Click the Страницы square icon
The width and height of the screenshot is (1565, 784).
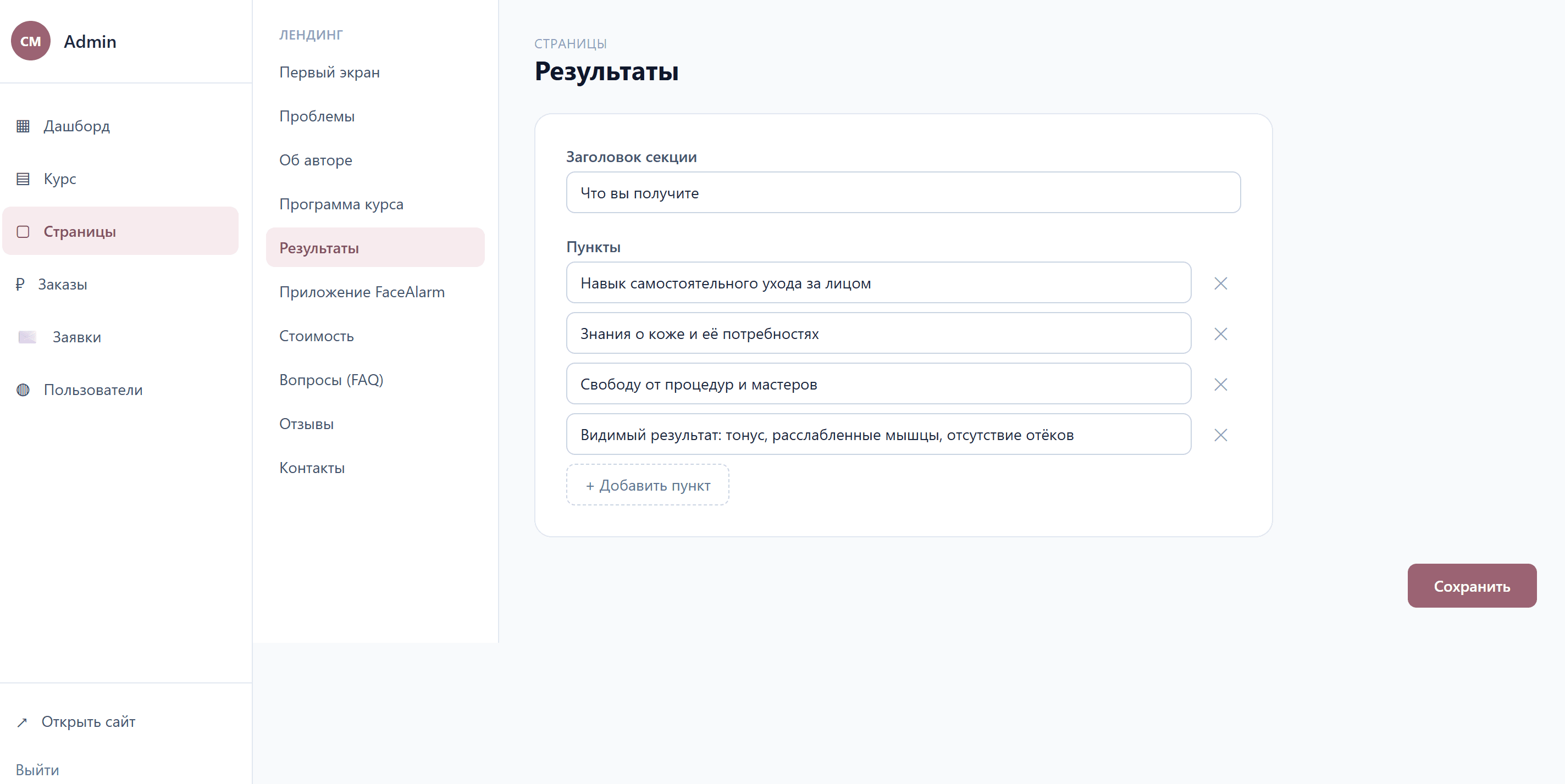23,232
